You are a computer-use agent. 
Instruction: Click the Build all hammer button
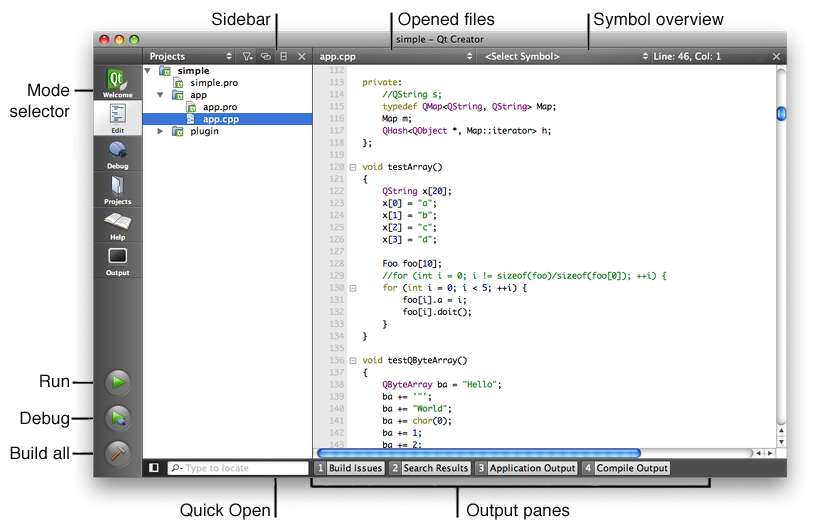(x=118, y=453)
